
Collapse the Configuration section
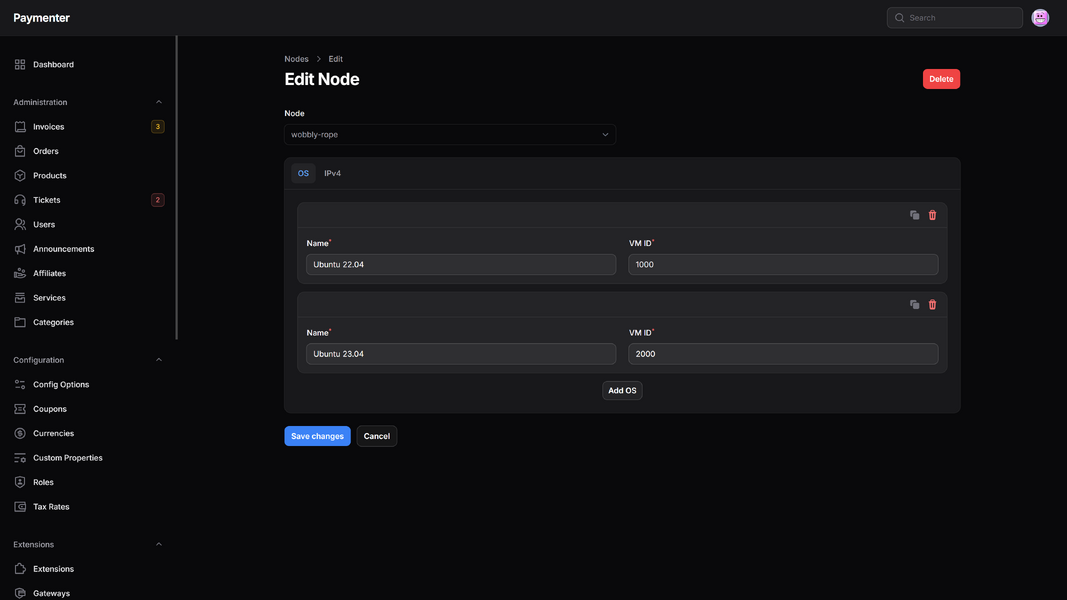tap(159, 360)
